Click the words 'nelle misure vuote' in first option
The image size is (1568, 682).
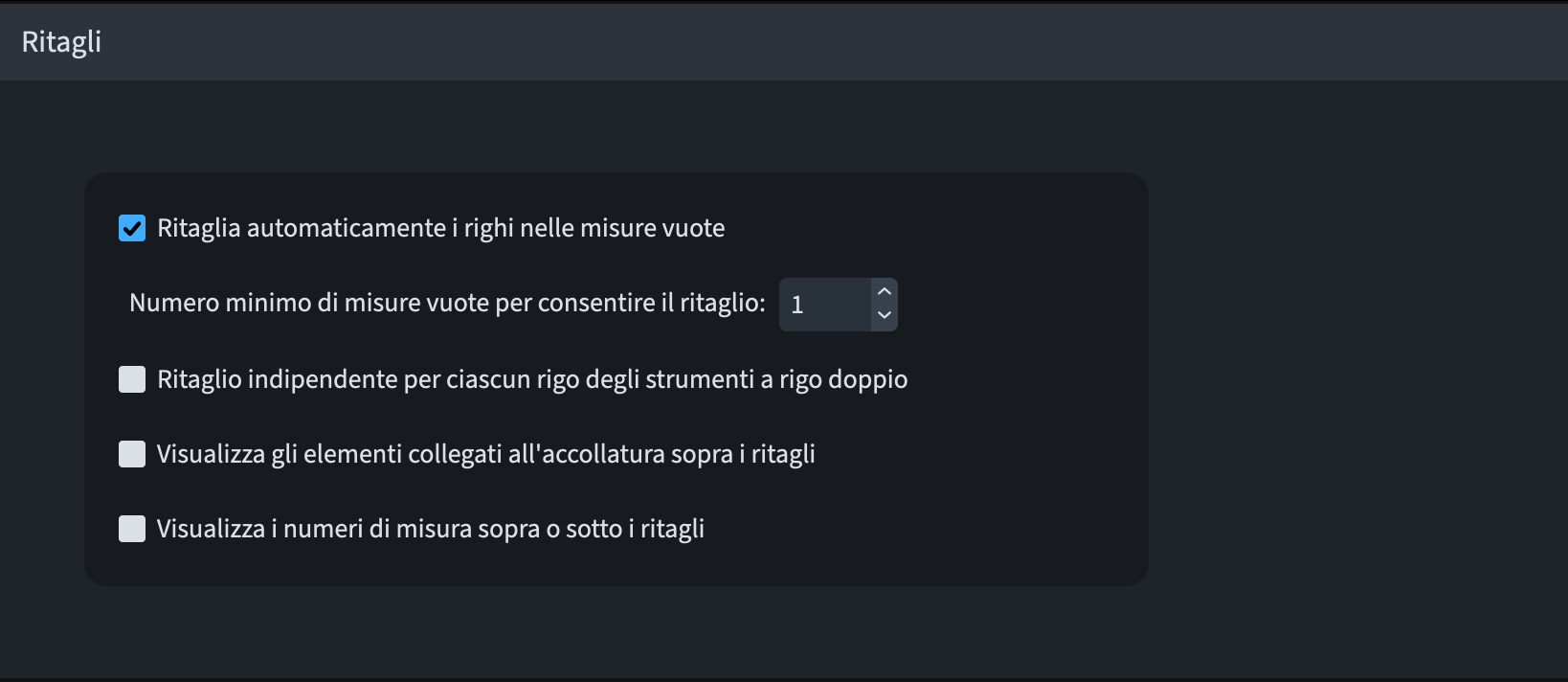pos(622,228)
